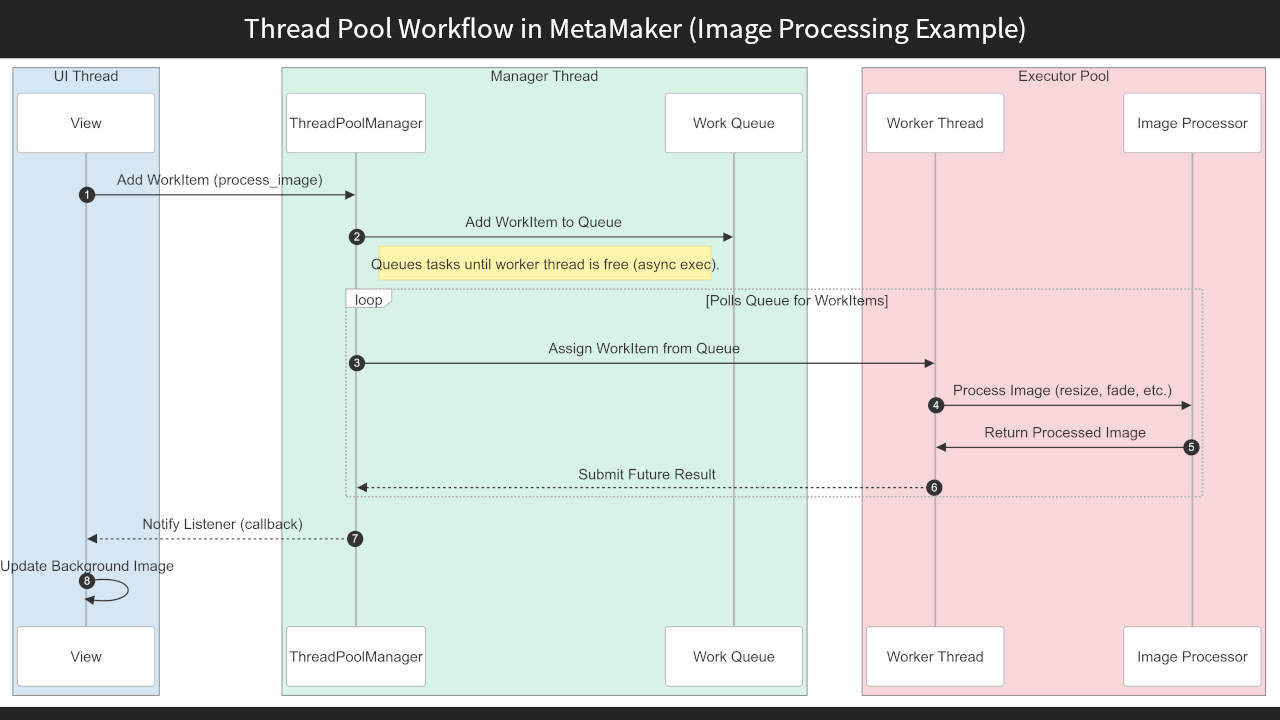
Task: Select '[Polls Queue for WorkItems]' loop condition text
Action: click(x=796, y=300)
